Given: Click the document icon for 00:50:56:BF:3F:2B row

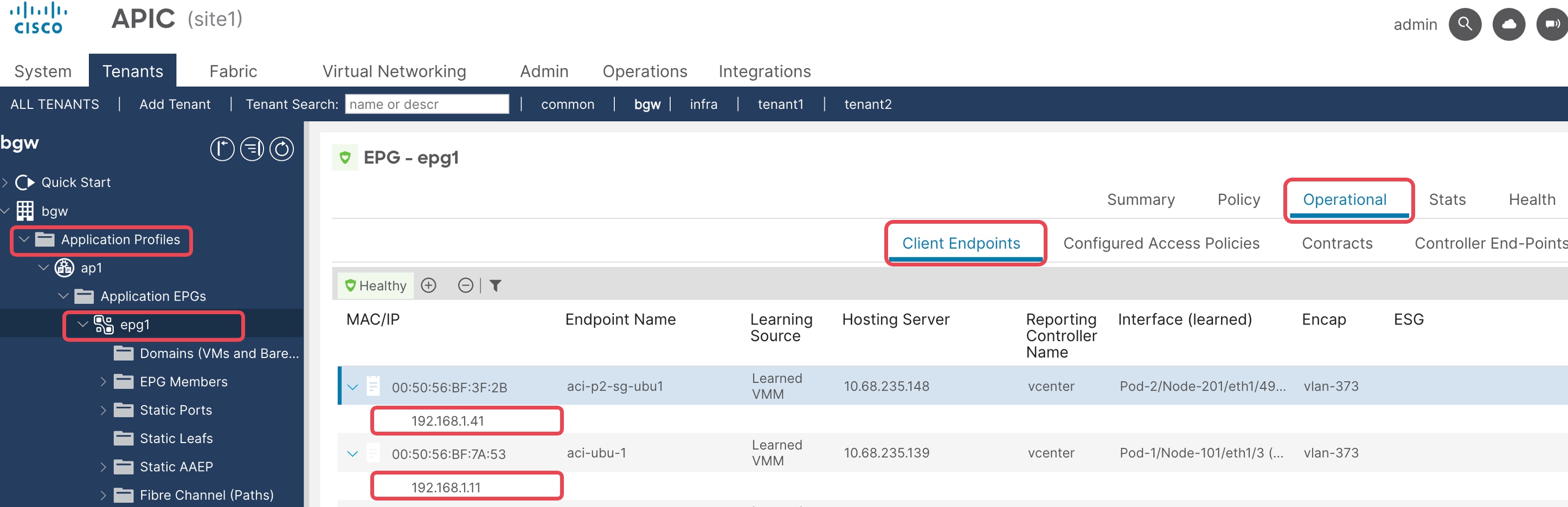Looking at the screenshot, I should click(x=373, y=386).
